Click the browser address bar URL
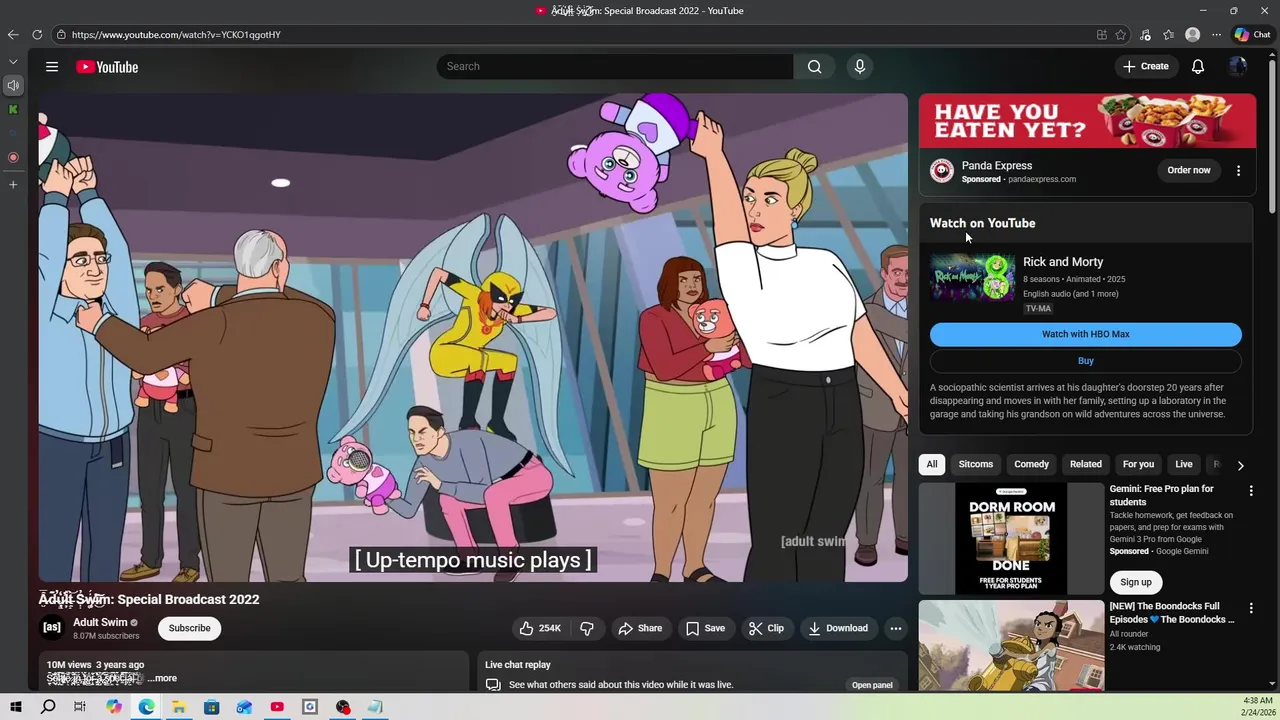 tap(176, 35)
